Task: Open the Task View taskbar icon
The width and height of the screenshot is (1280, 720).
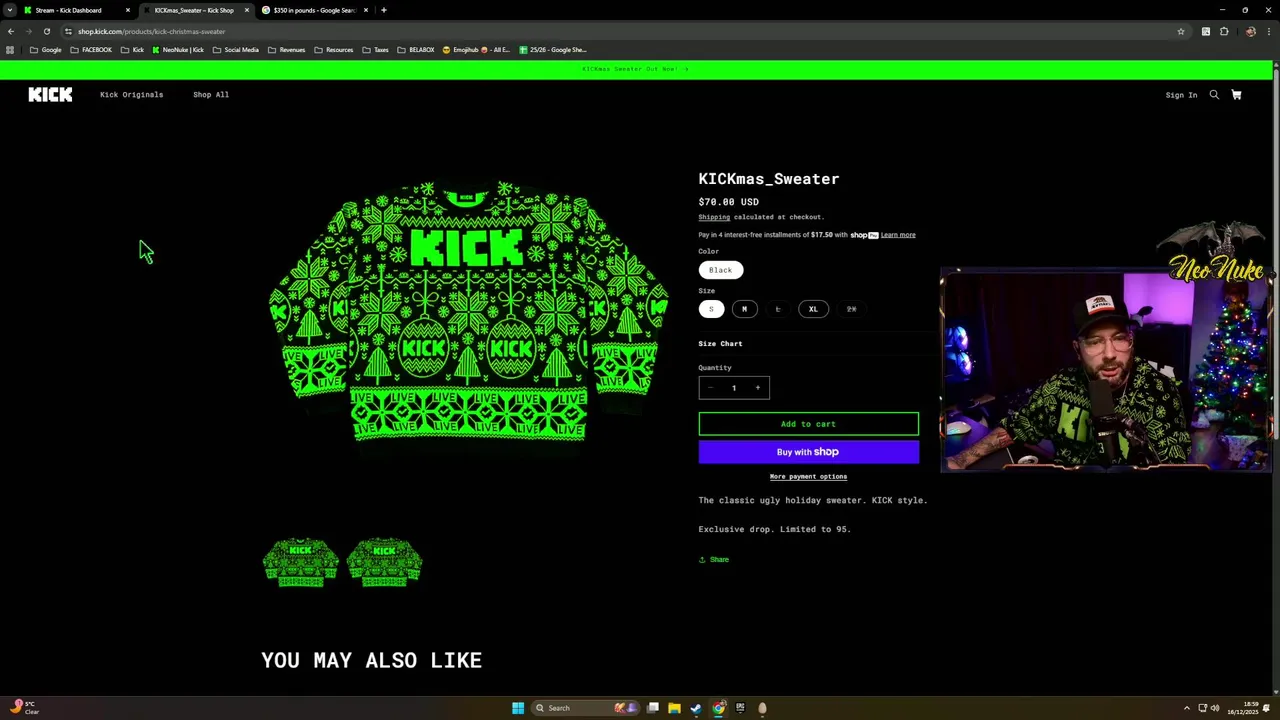Action: coord(653,708)
